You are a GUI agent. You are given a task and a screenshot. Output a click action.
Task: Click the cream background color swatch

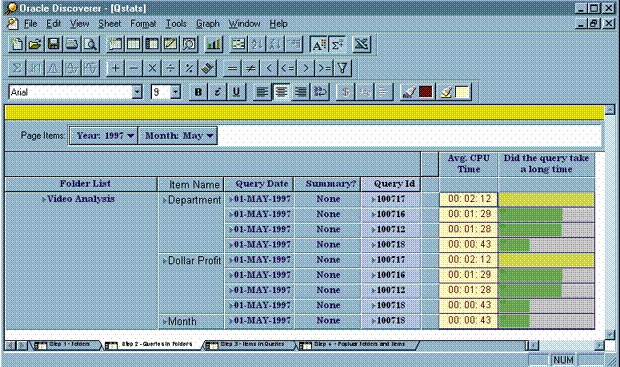coord(462,92)
